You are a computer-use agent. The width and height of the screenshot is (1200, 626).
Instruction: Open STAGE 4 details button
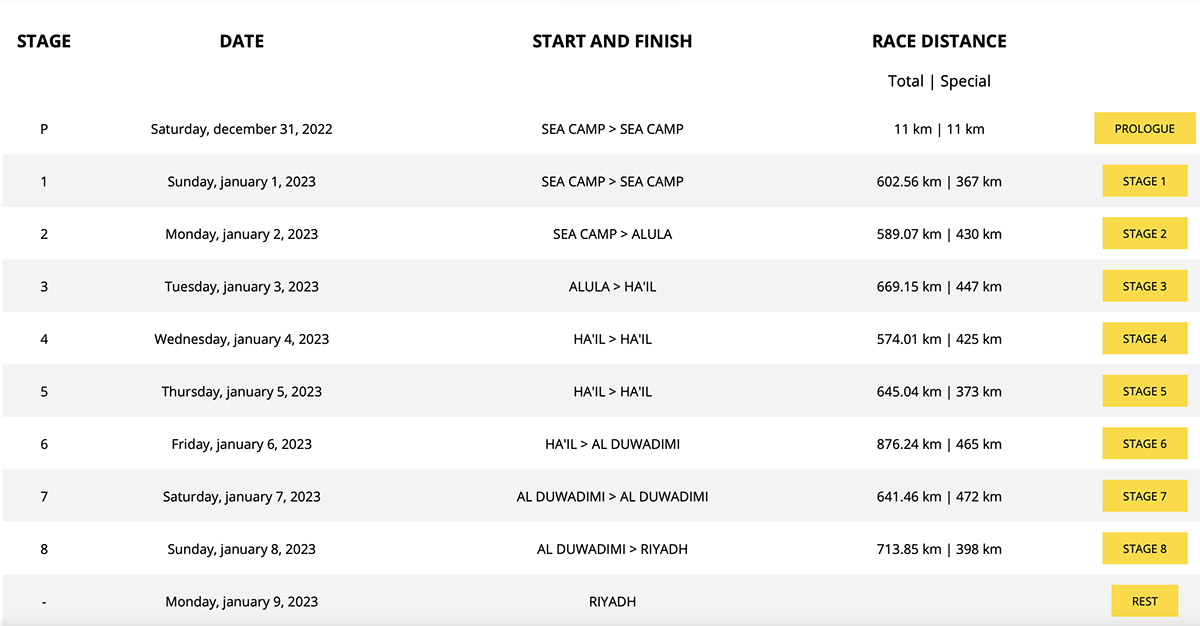pyautogui.click(x=1144, y=339)
